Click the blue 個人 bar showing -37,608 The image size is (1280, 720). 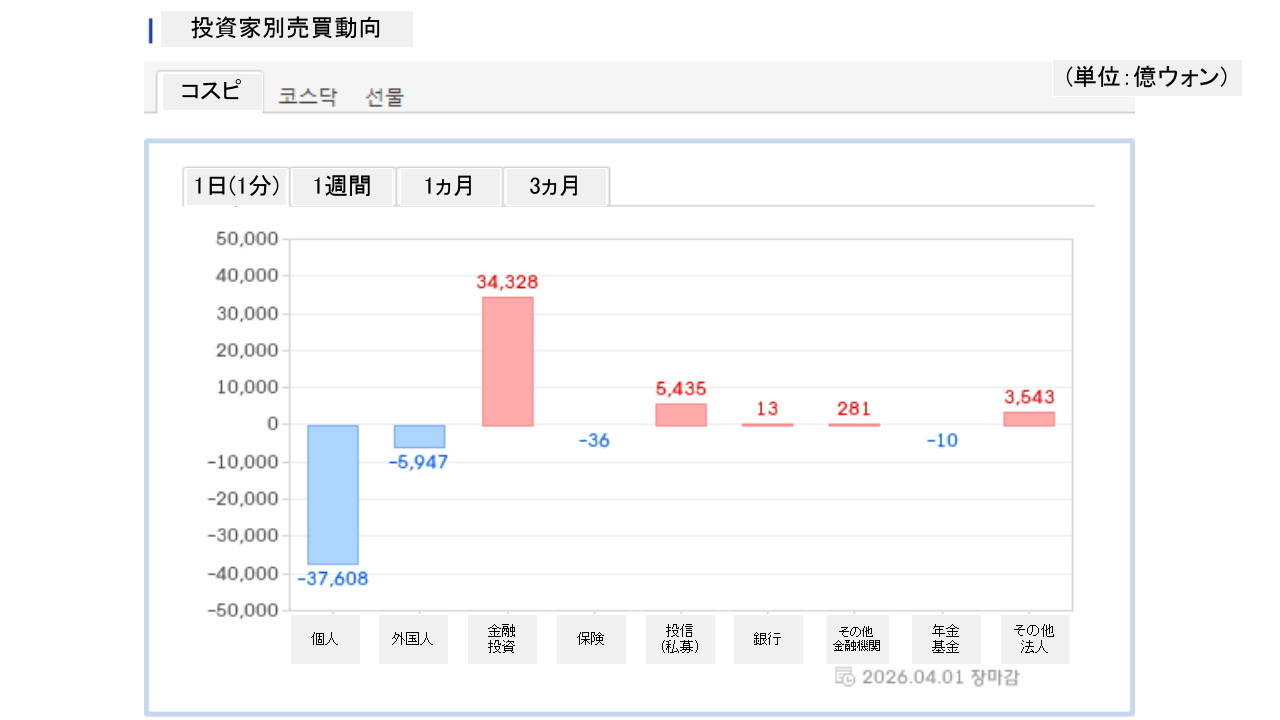332,495
